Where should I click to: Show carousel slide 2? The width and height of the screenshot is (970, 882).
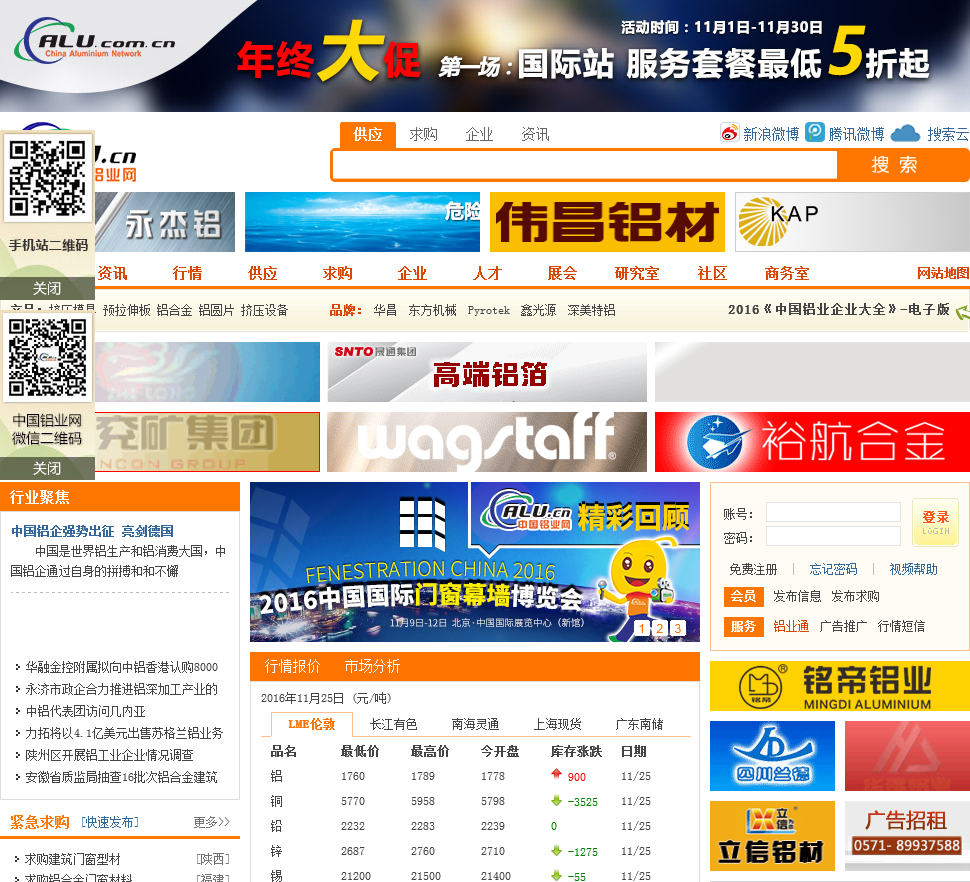click(x=660, y=628)
